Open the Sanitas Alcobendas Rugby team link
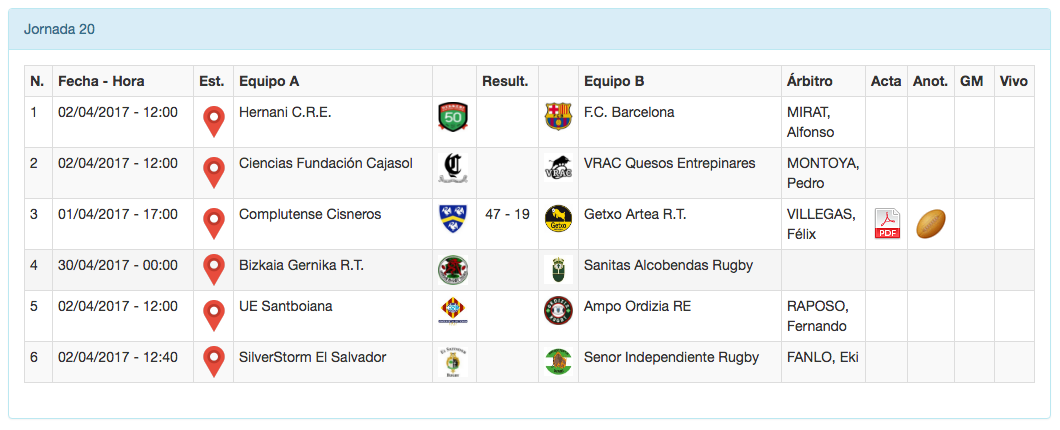Image resolution: width=1060 pixels, height=430 pixels. (668, 265)
